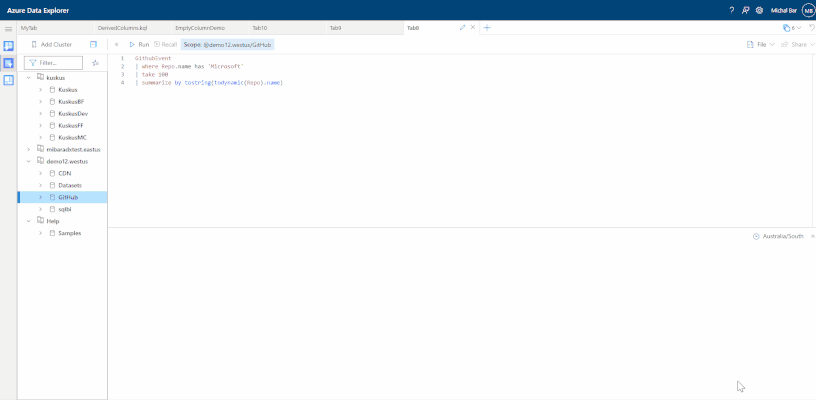Image resolution: width=816 pixels, height=400 pixels.
Task: Switch to the Tab10 tab
Action: 287,28
